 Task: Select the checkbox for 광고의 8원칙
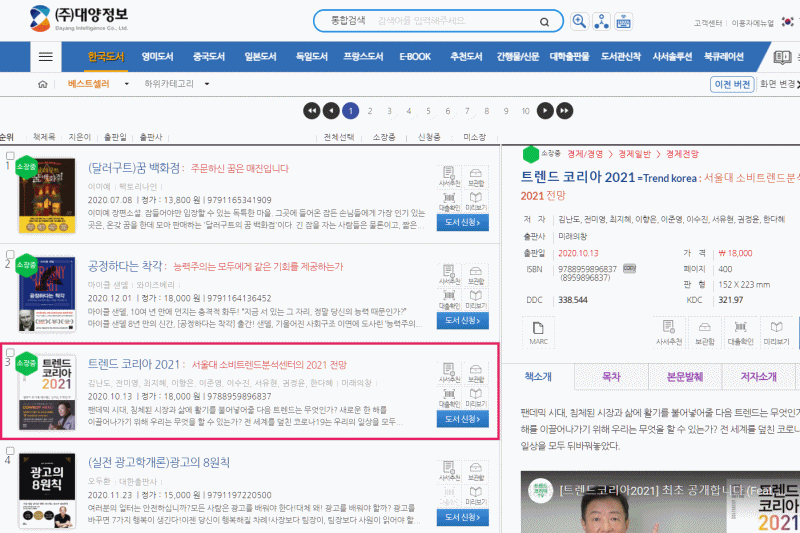coord(10,451)
